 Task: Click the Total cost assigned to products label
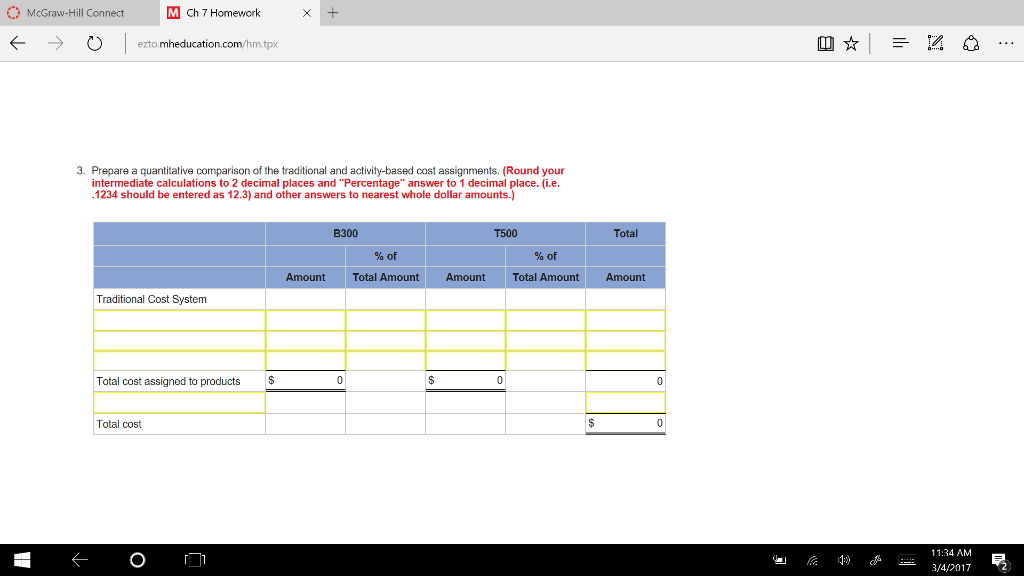click(x=168, y=381)
